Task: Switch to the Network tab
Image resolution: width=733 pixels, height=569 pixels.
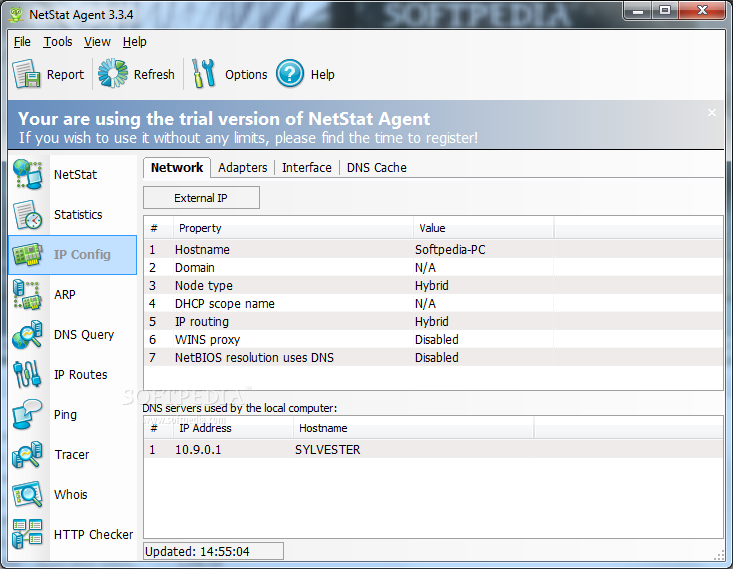Action: pyautogui.click(x=177, y=167)
